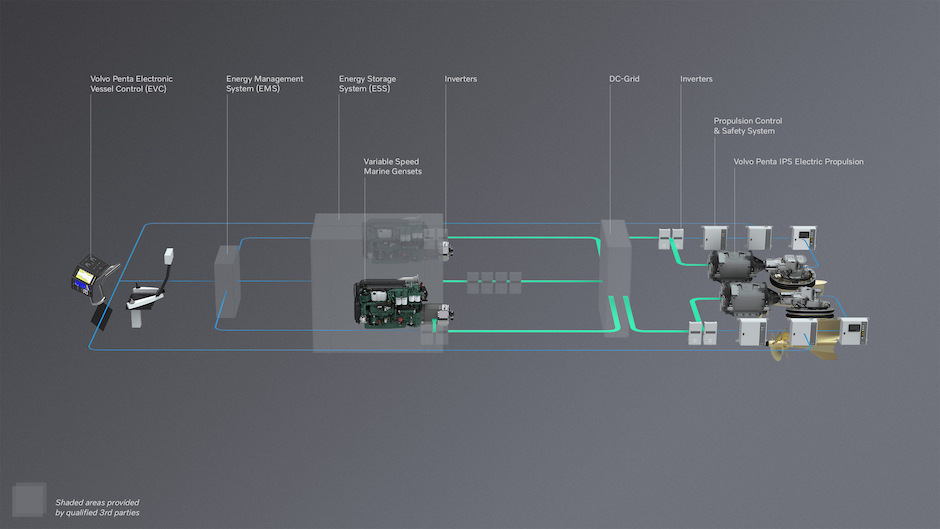Click 'Volvo Penta Electronic Vessel Control (EVC)' label
Viewport: 940px width, 529px height.
point(130,84)
